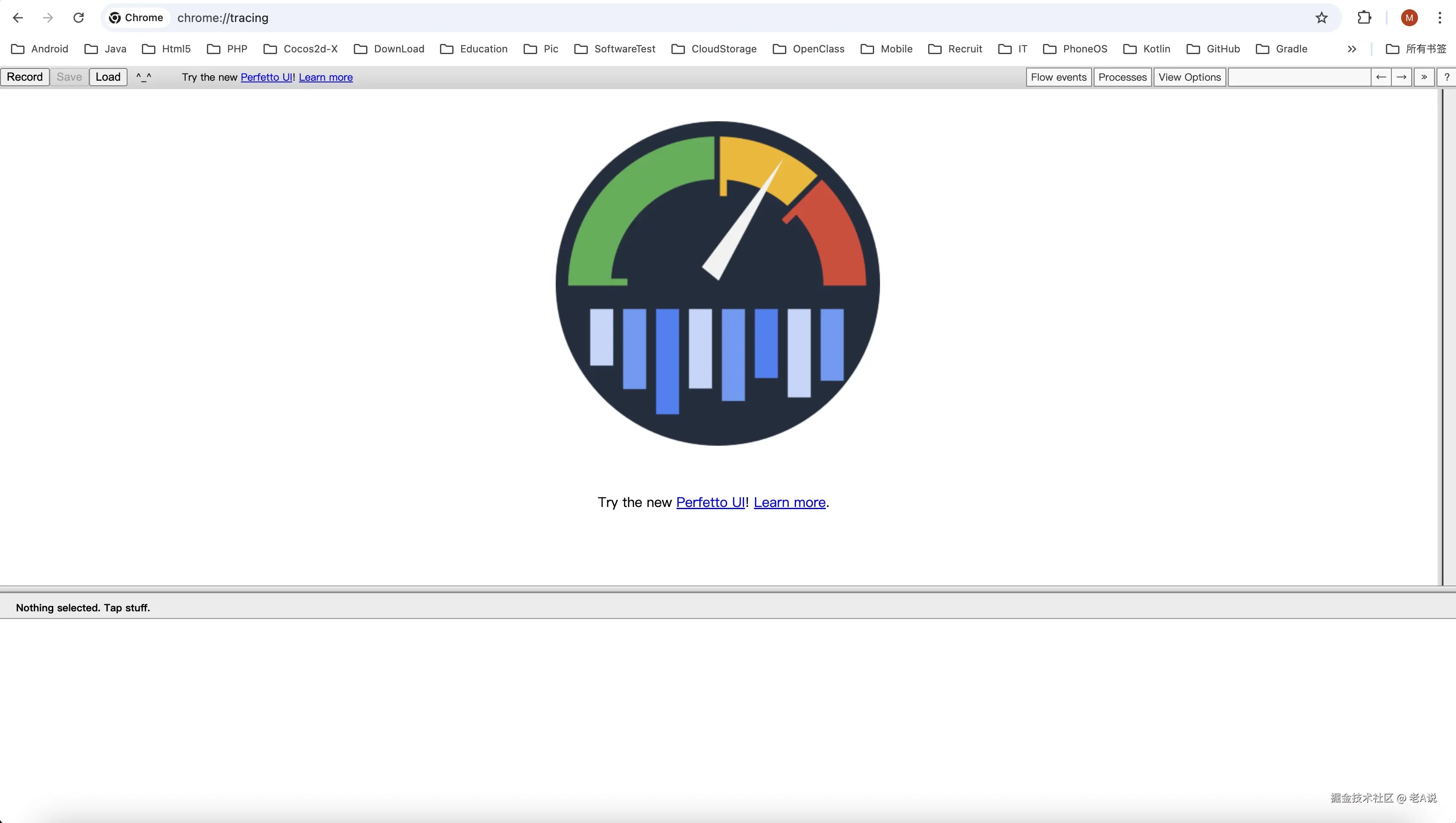Screen dimensions: 1456x823
Task: Expand the View Options menu
Action: click(1189, 77)
